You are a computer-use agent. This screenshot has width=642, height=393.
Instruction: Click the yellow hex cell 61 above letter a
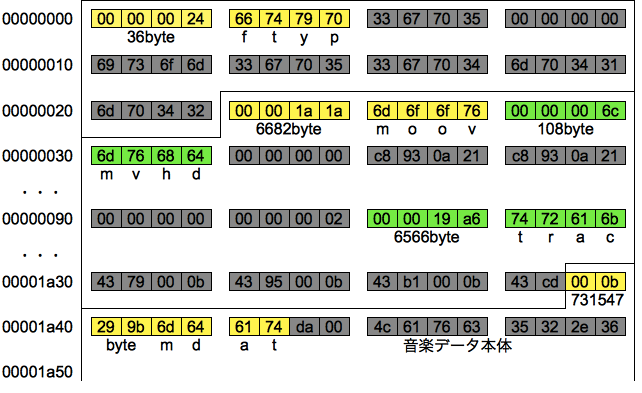click(x=244, y=327)
